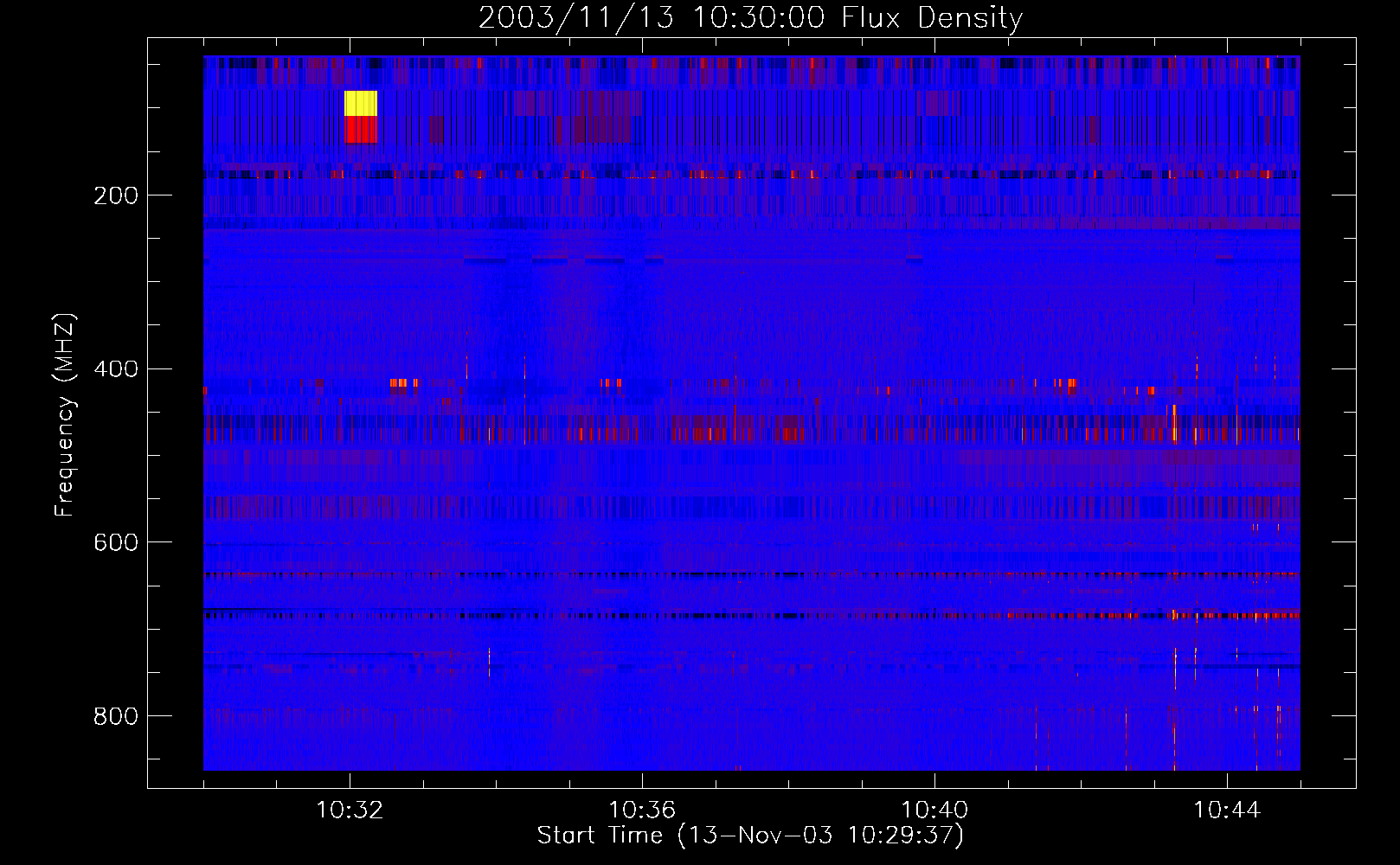Click the 10:44 time tick label

pyautogui.click(x=1227, y=811)
